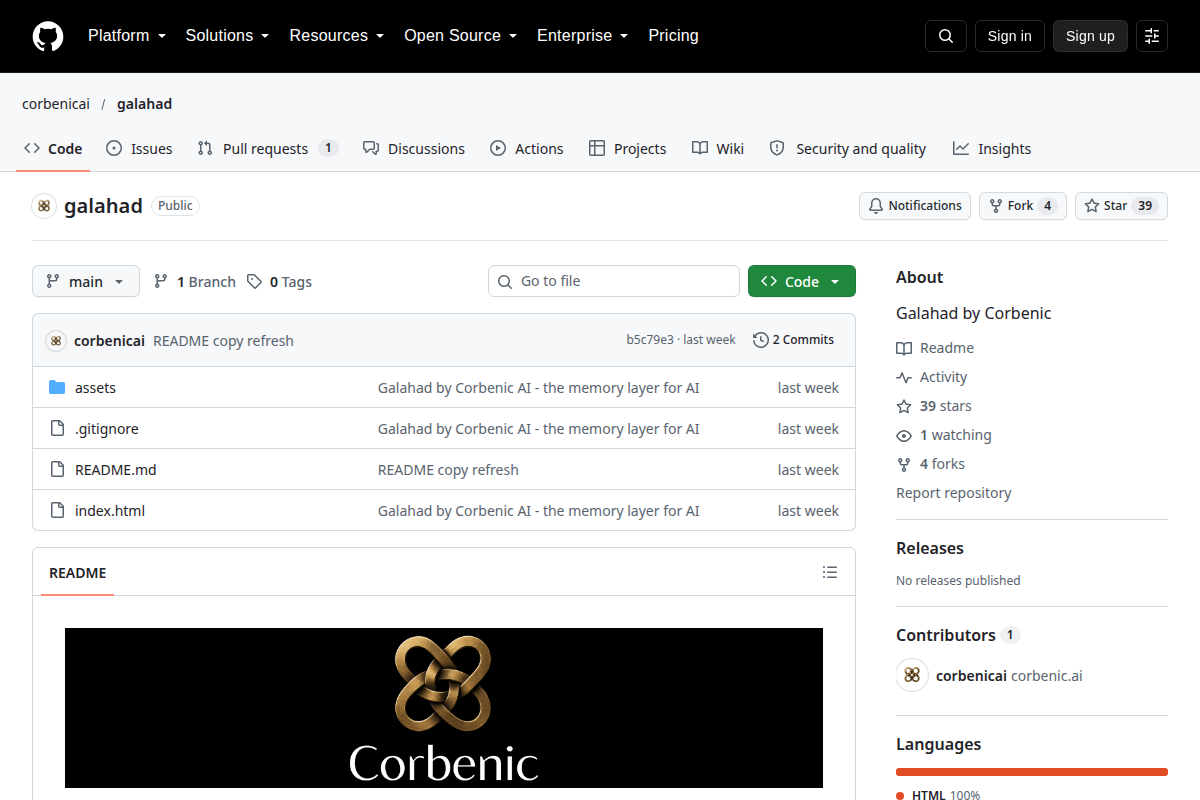Click the tags icon beside 0 Tags
The image size is (1200, 800).
click(255, 282)
